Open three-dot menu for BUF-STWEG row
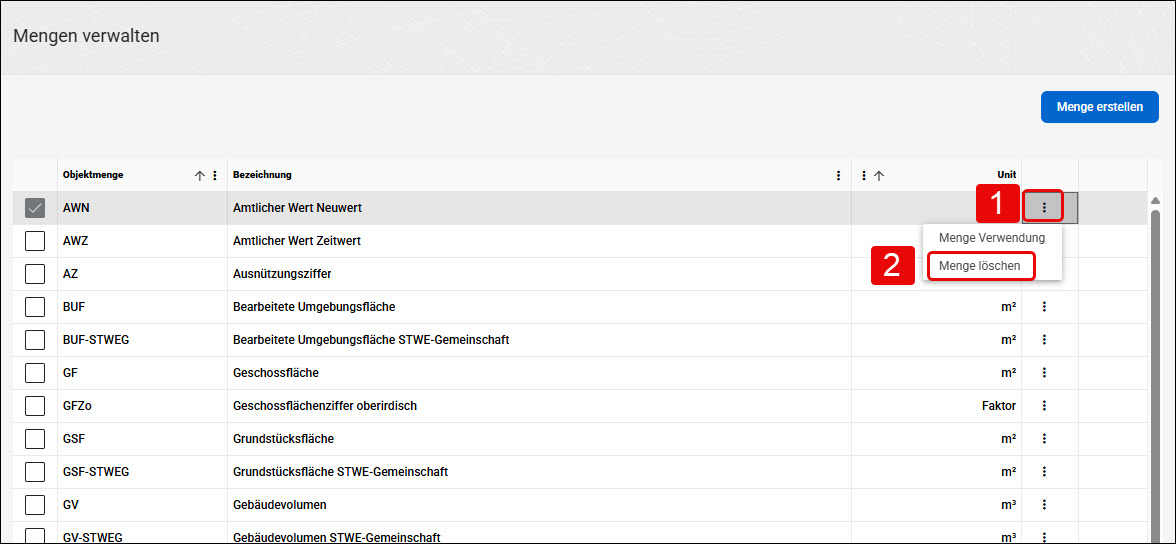The height and width of the screenshot is (544, 1176). [x=1044, y=340]
